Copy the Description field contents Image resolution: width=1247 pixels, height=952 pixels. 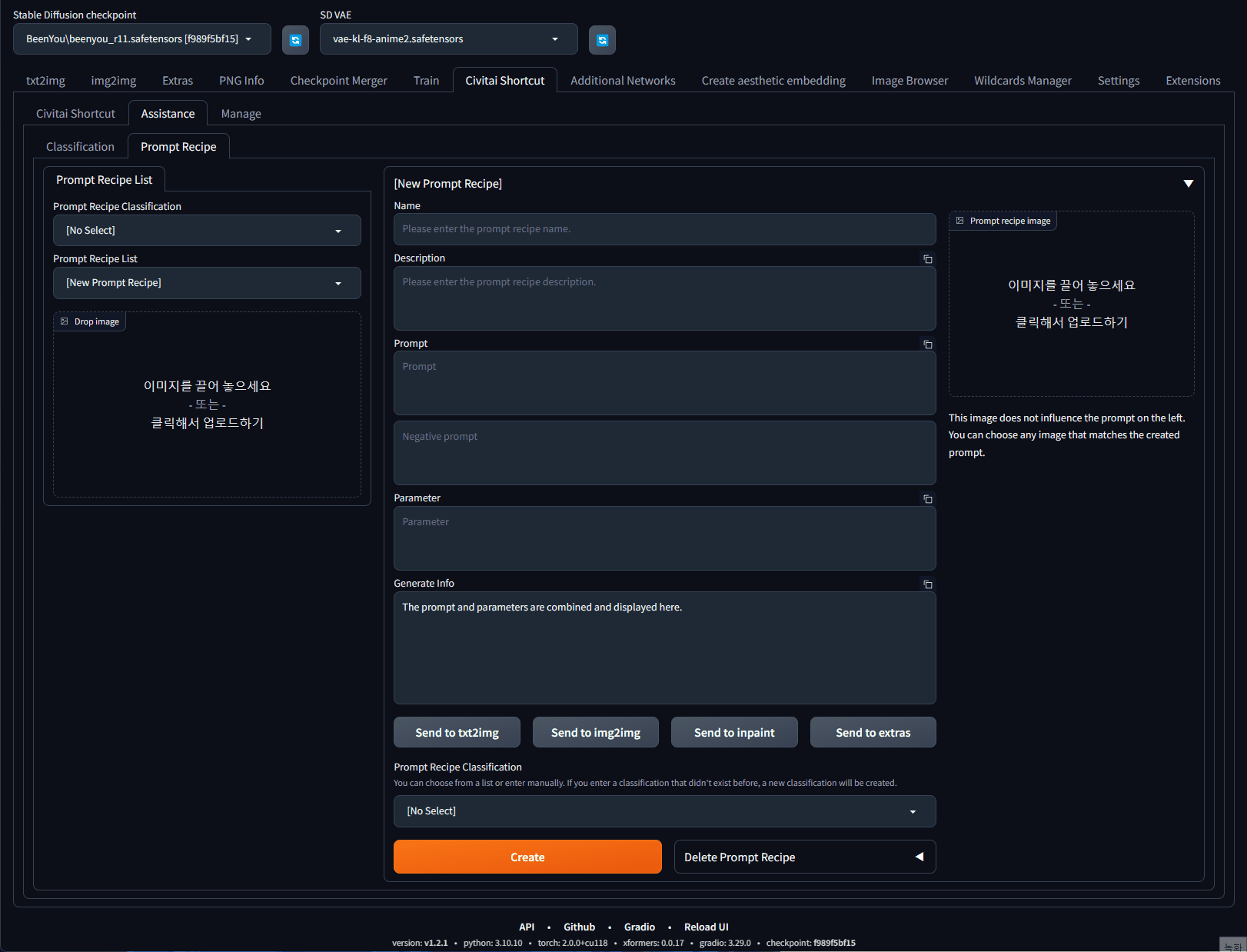pos(927,259)
